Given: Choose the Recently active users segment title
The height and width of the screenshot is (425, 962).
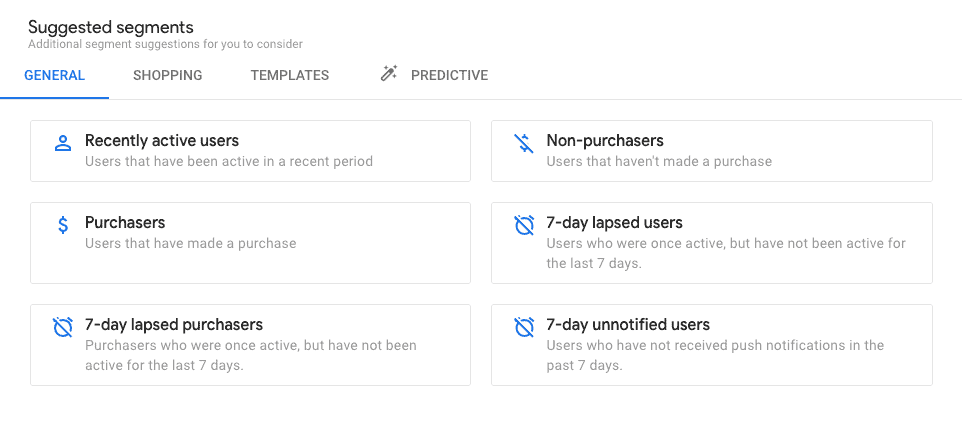Looking at the screenshot, I should tap(162, 140).
